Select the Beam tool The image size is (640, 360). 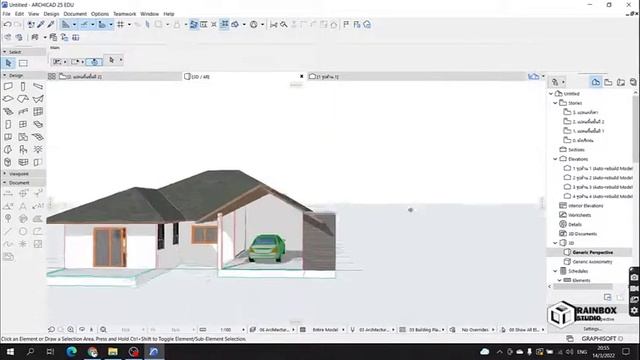(x=38, y=86)
